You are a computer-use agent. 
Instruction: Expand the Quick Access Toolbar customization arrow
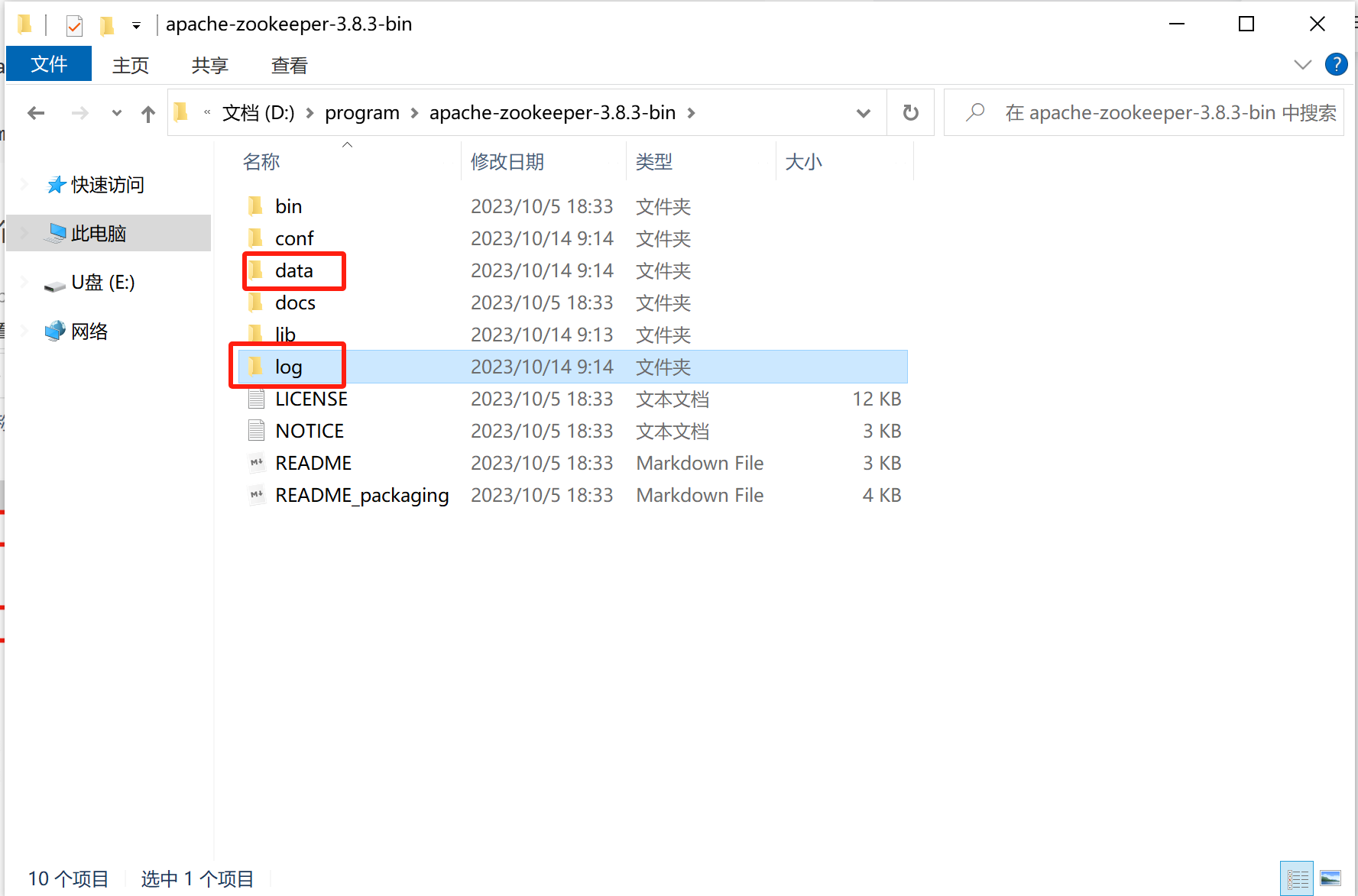136,25
